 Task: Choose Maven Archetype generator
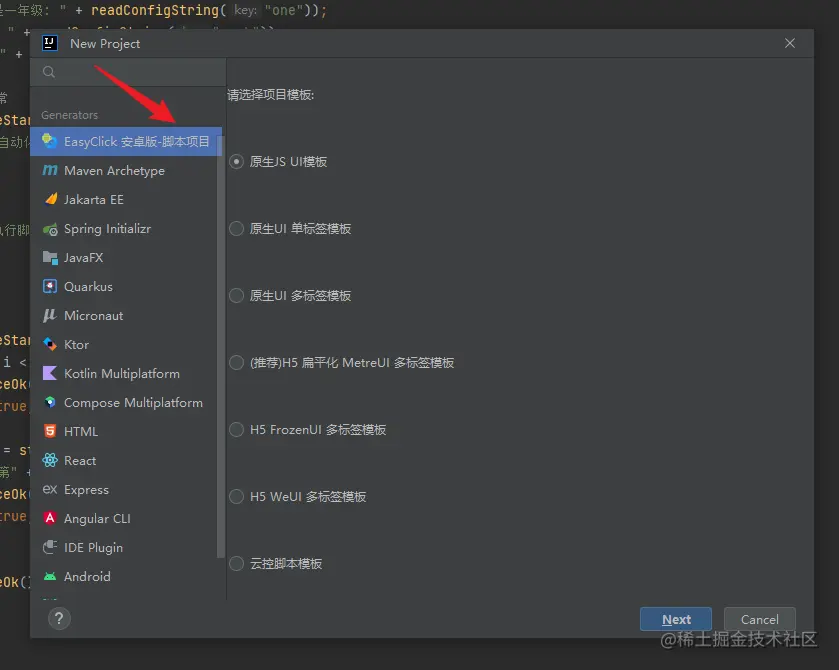coord(126,170)
